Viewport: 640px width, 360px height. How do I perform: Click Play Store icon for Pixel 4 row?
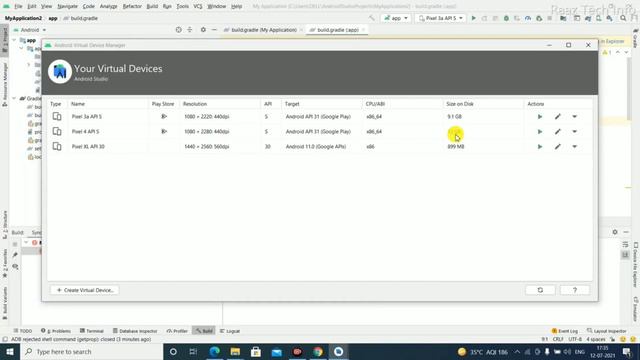[164, 132]
